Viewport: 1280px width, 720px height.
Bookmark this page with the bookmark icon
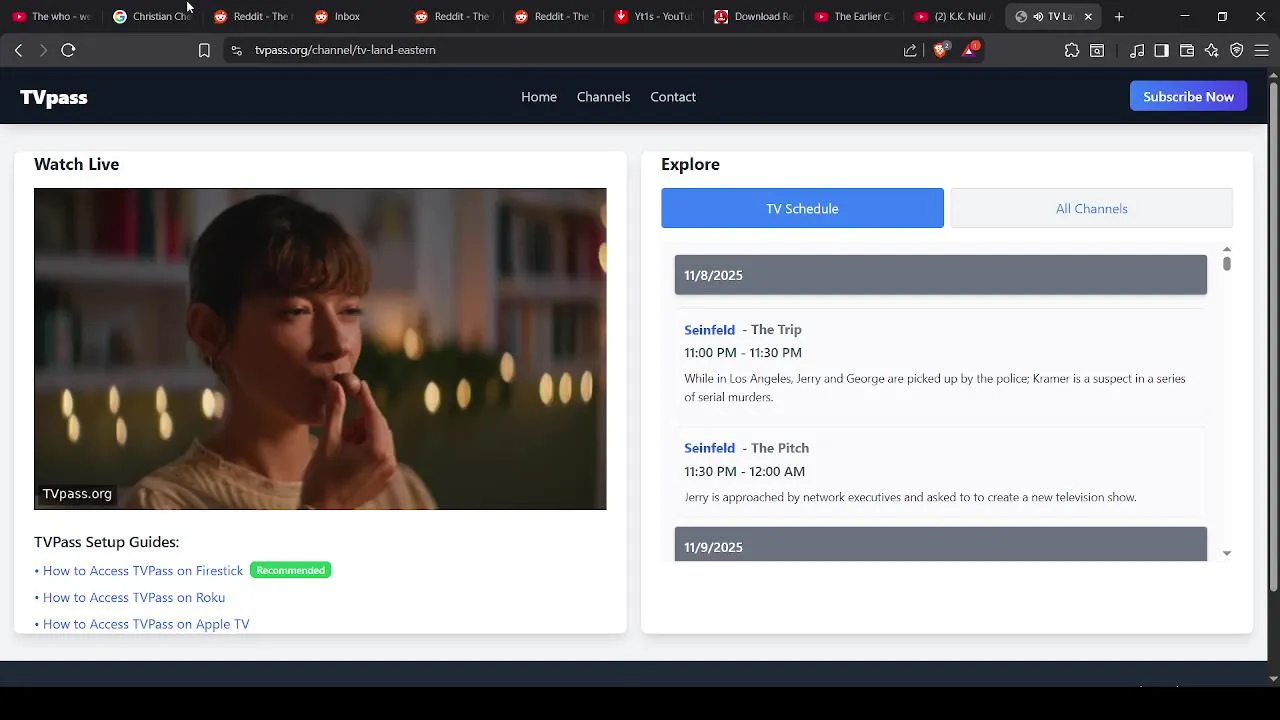click(204, 50)
